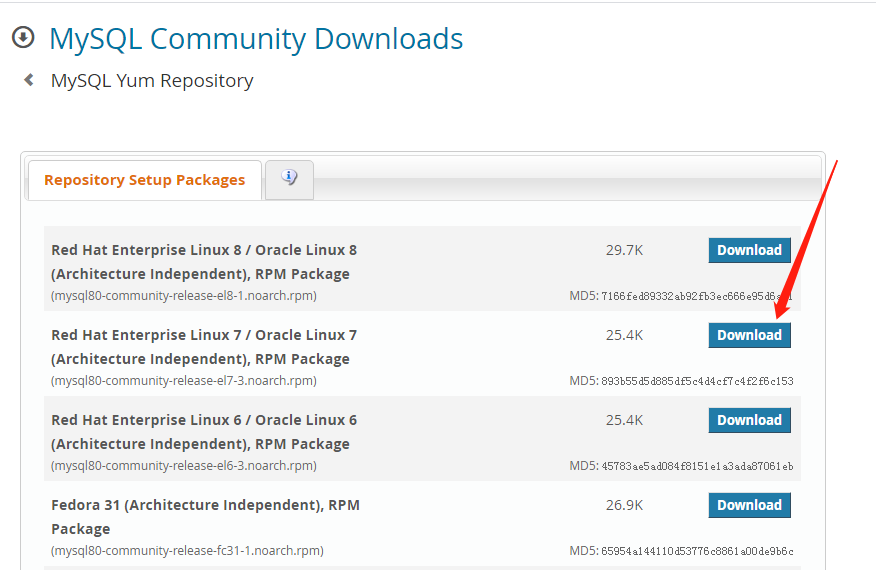Download the Red Hat Enterprise Linux 7 package

749,335
